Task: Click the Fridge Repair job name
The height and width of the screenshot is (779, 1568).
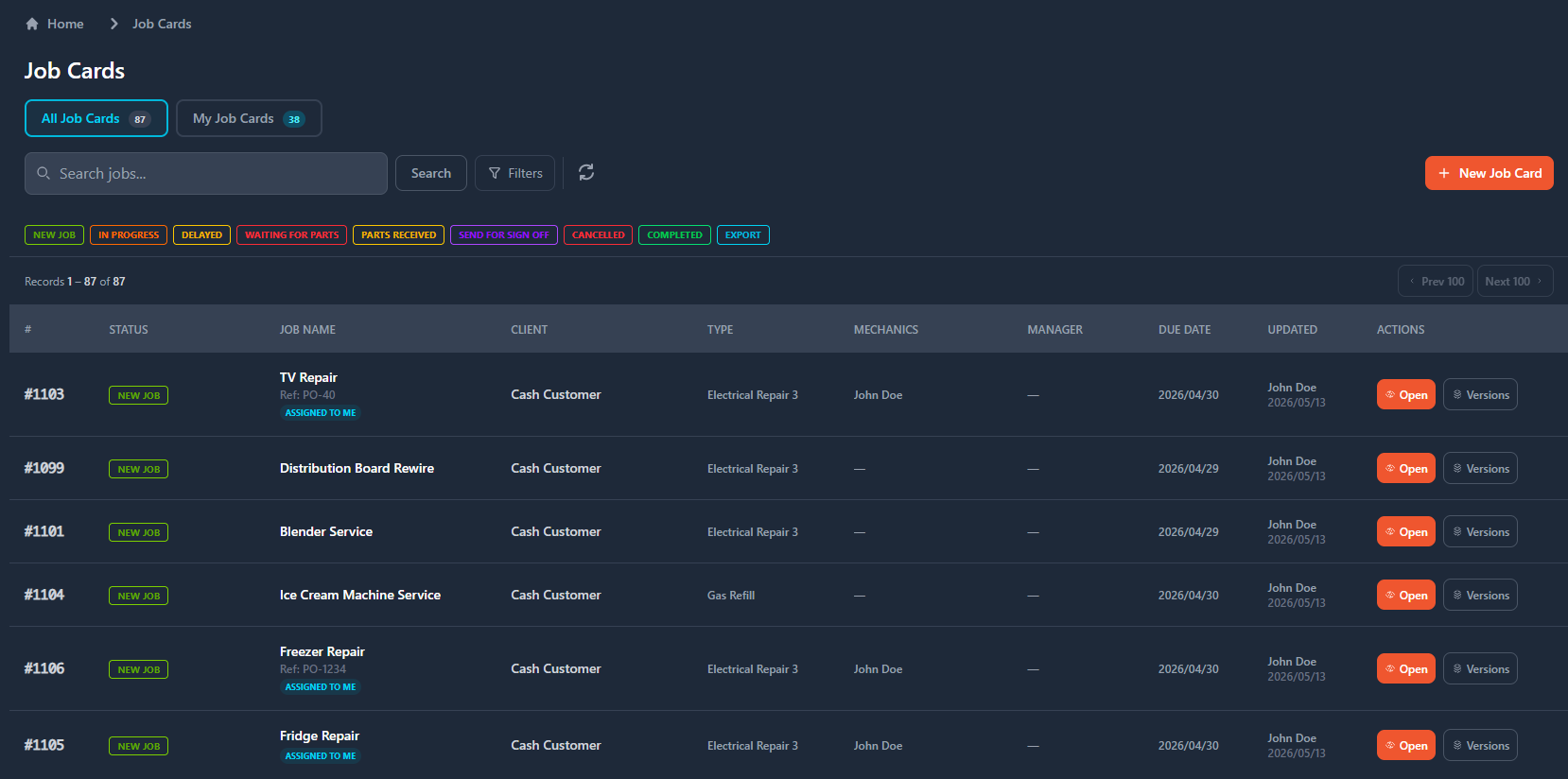Action: (x=320, y=736)
